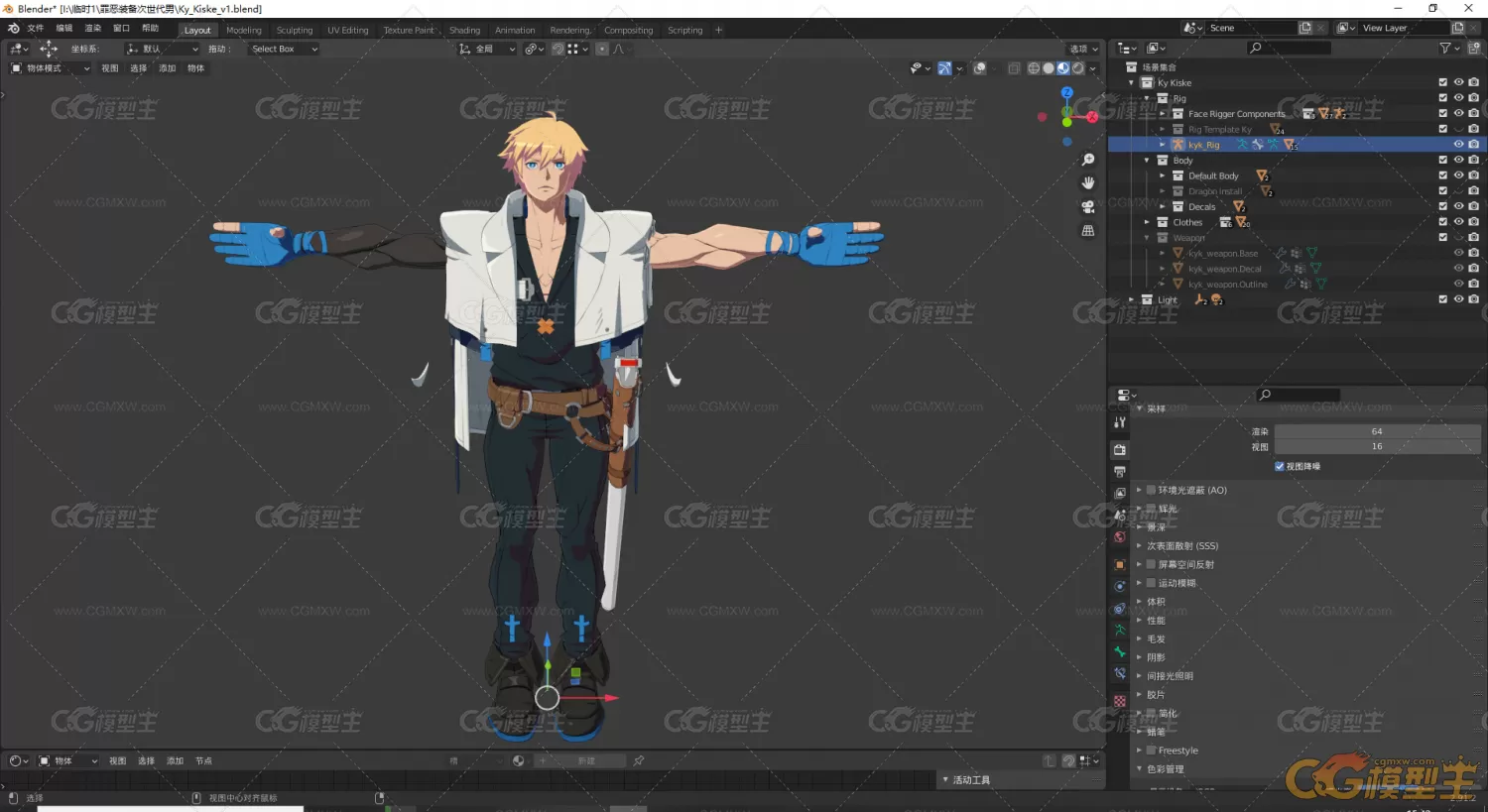Switch to the Sculpting workspace tab
The width and height of the screenshot is (1488, 812).
(x=295, y=30)
